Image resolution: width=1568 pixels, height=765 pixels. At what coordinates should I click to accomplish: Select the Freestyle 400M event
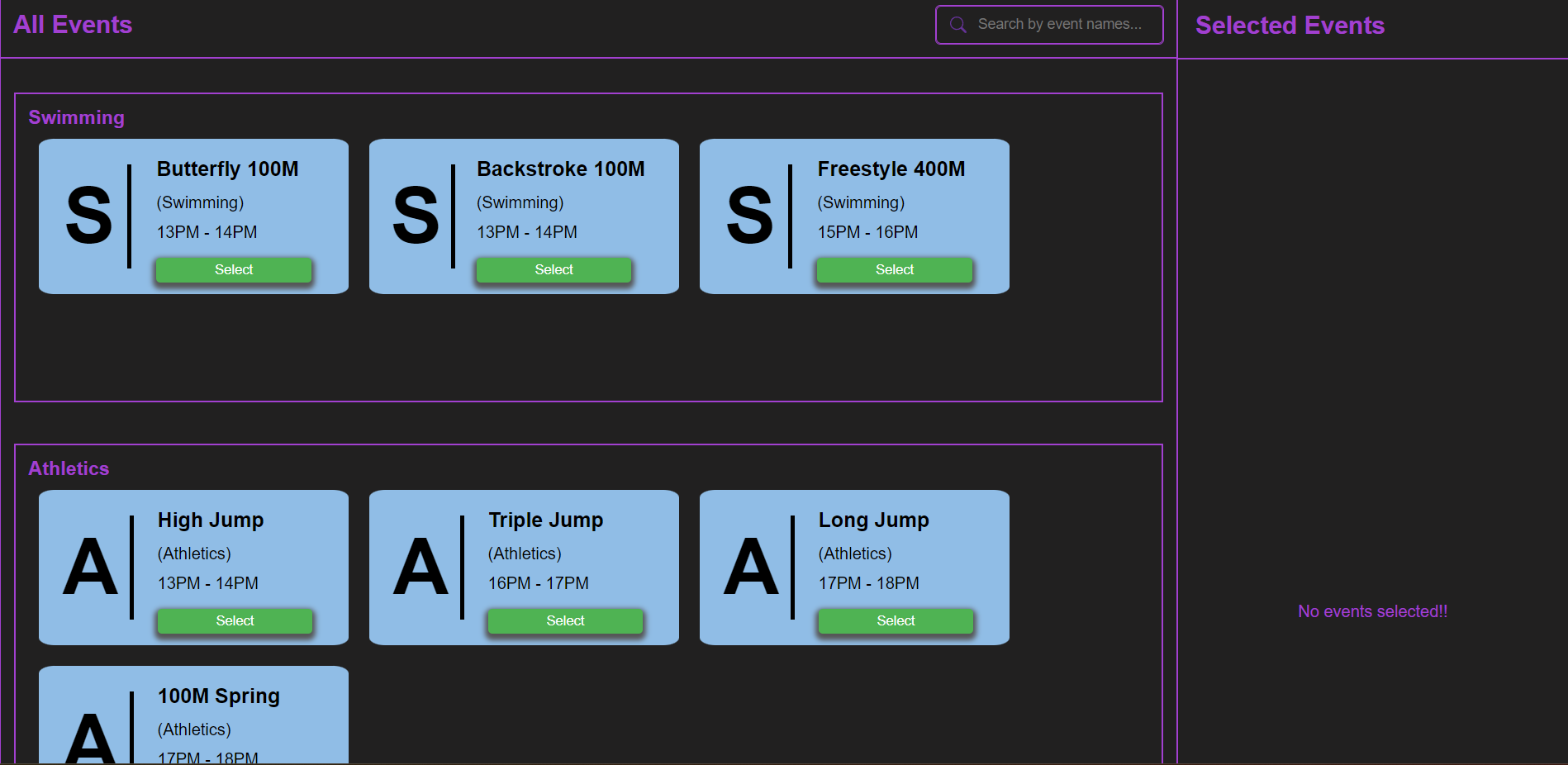click(895, 270)
